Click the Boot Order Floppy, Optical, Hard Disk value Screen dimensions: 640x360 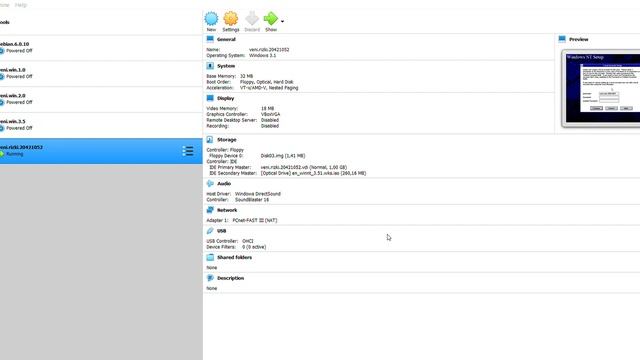pos(267,82)
